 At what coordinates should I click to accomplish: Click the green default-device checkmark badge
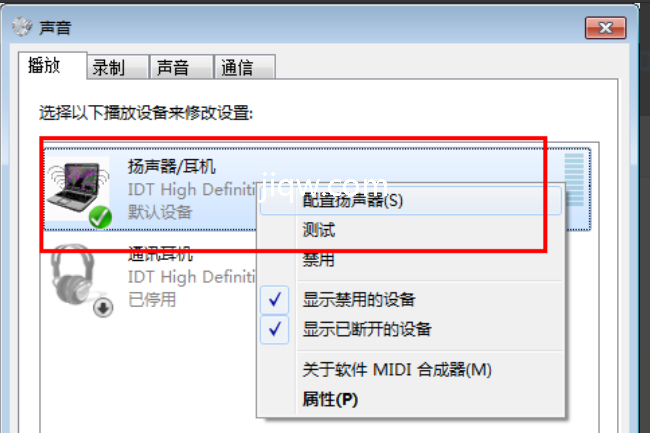coord(100,217)
